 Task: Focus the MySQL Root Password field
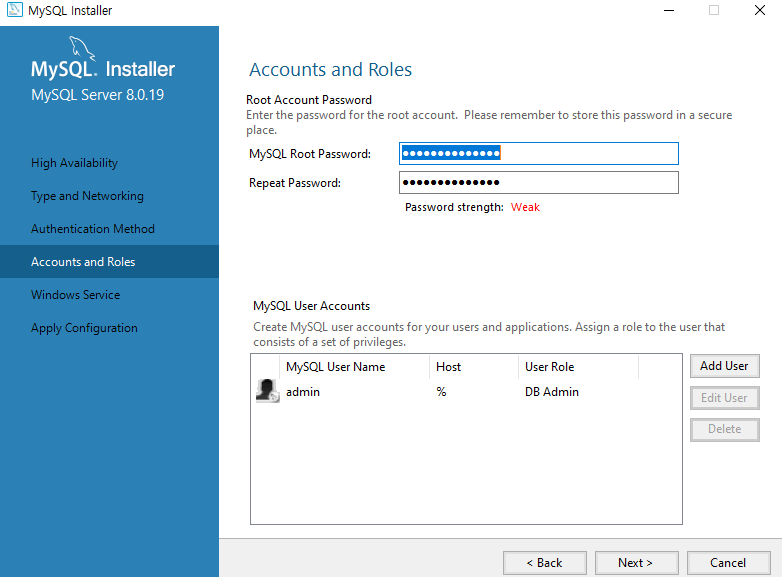click(539, 154)
